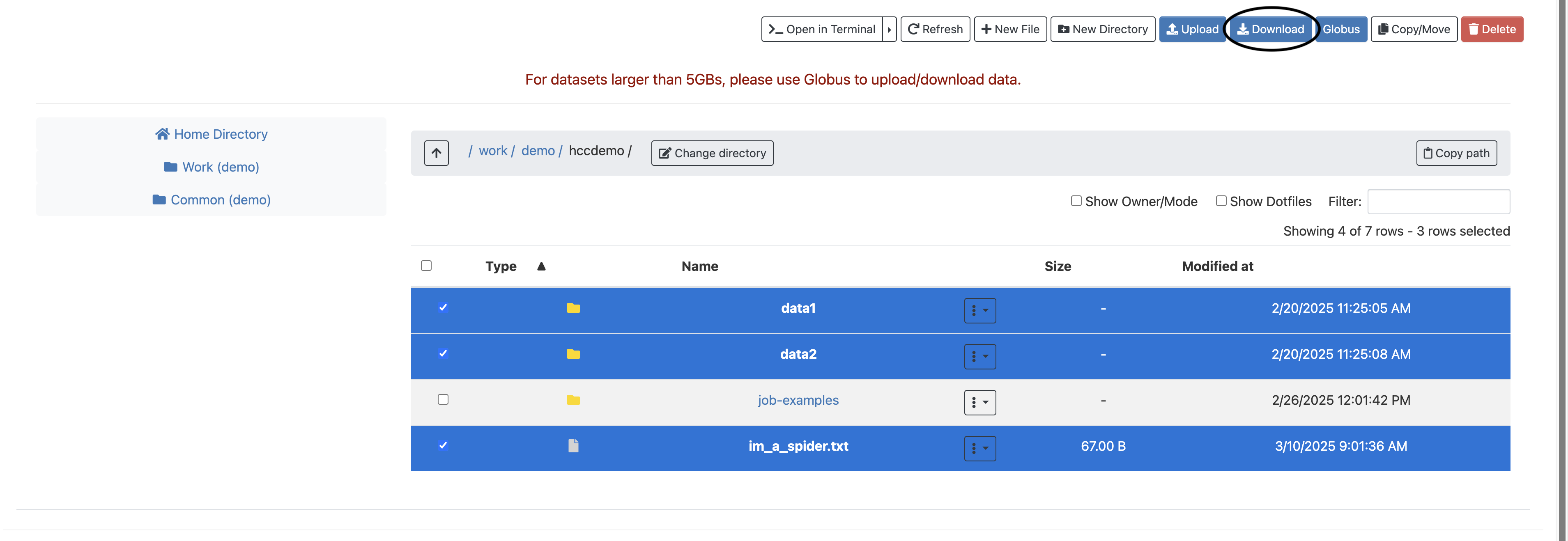Refresh the file listing

coord(935,29)
